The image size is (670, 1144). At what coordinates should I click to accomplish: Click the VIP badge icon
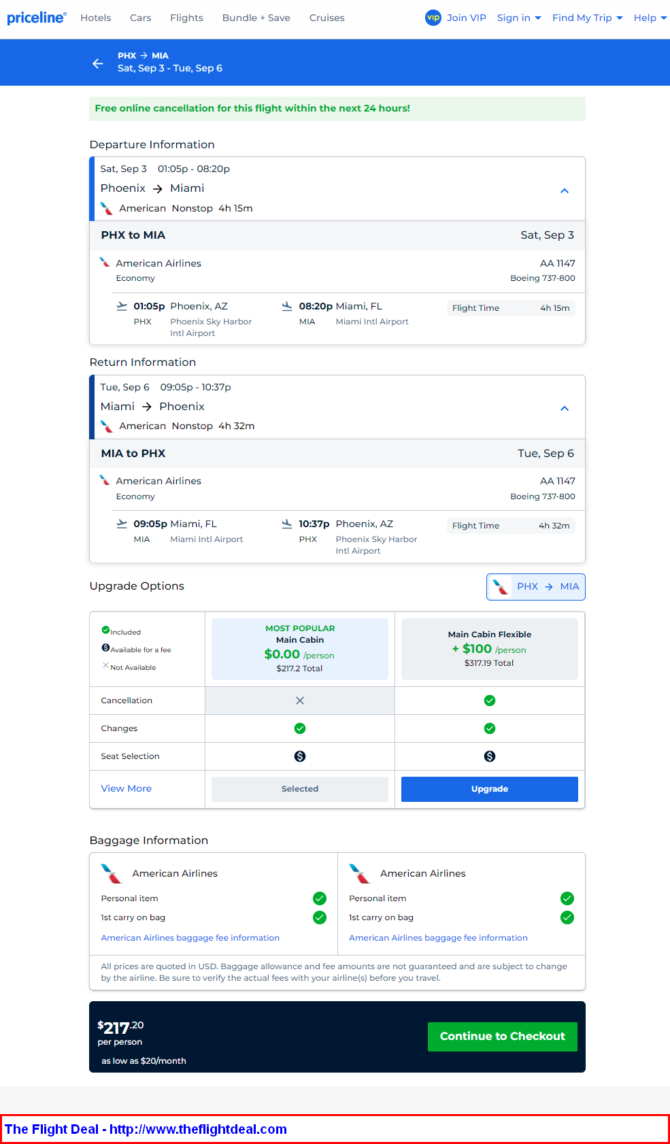[x=433, y=18]
